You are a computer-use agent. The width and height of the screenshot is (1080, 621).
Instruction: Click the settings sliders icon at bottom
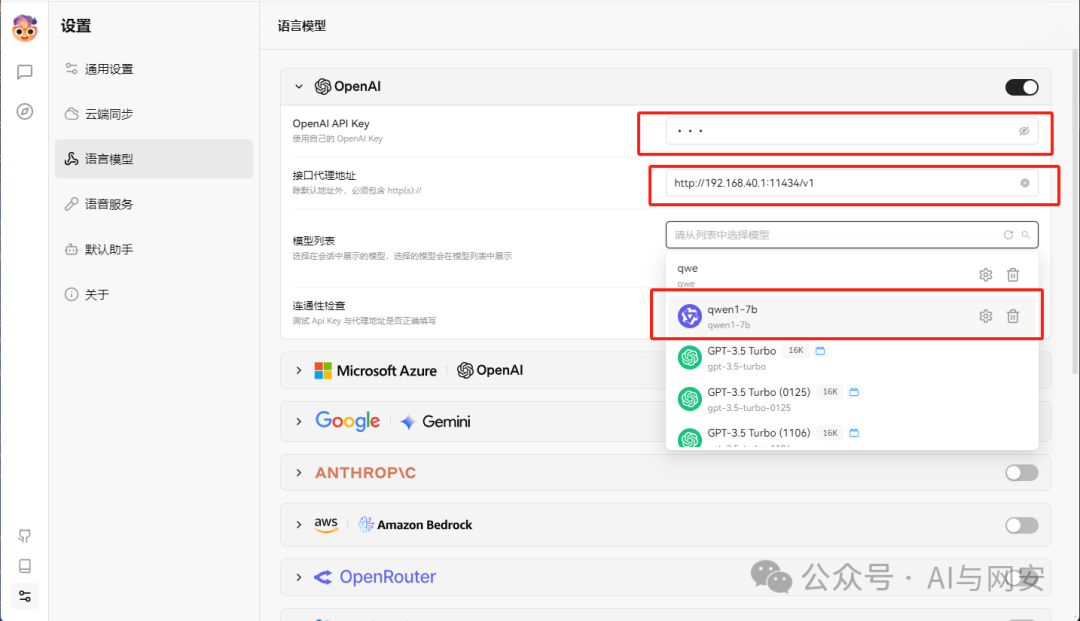pos(25,596)
